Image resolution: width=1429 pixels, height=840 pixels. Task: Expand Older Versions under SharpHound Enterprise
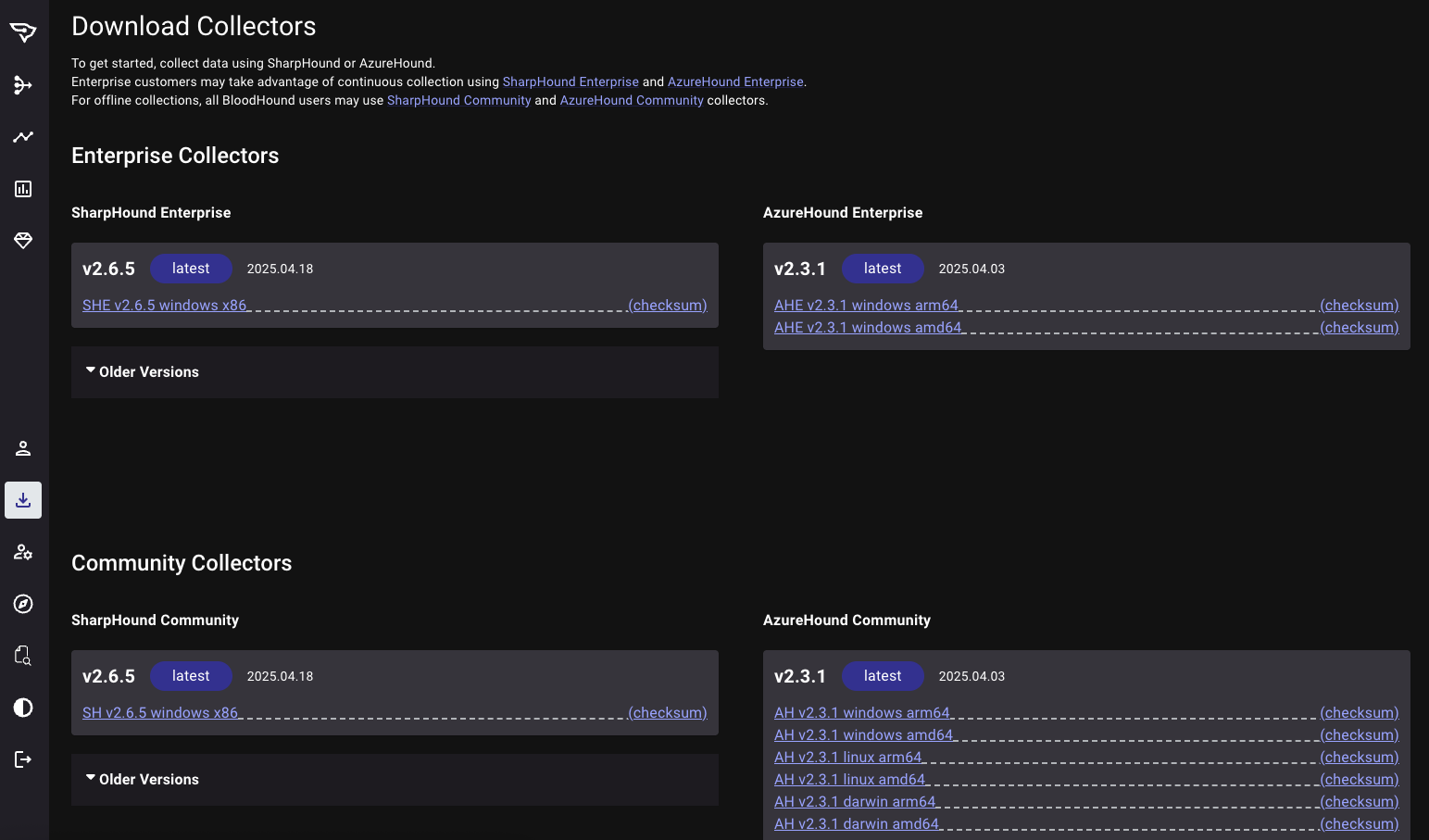pyautogui.click(x=395, y=372)
